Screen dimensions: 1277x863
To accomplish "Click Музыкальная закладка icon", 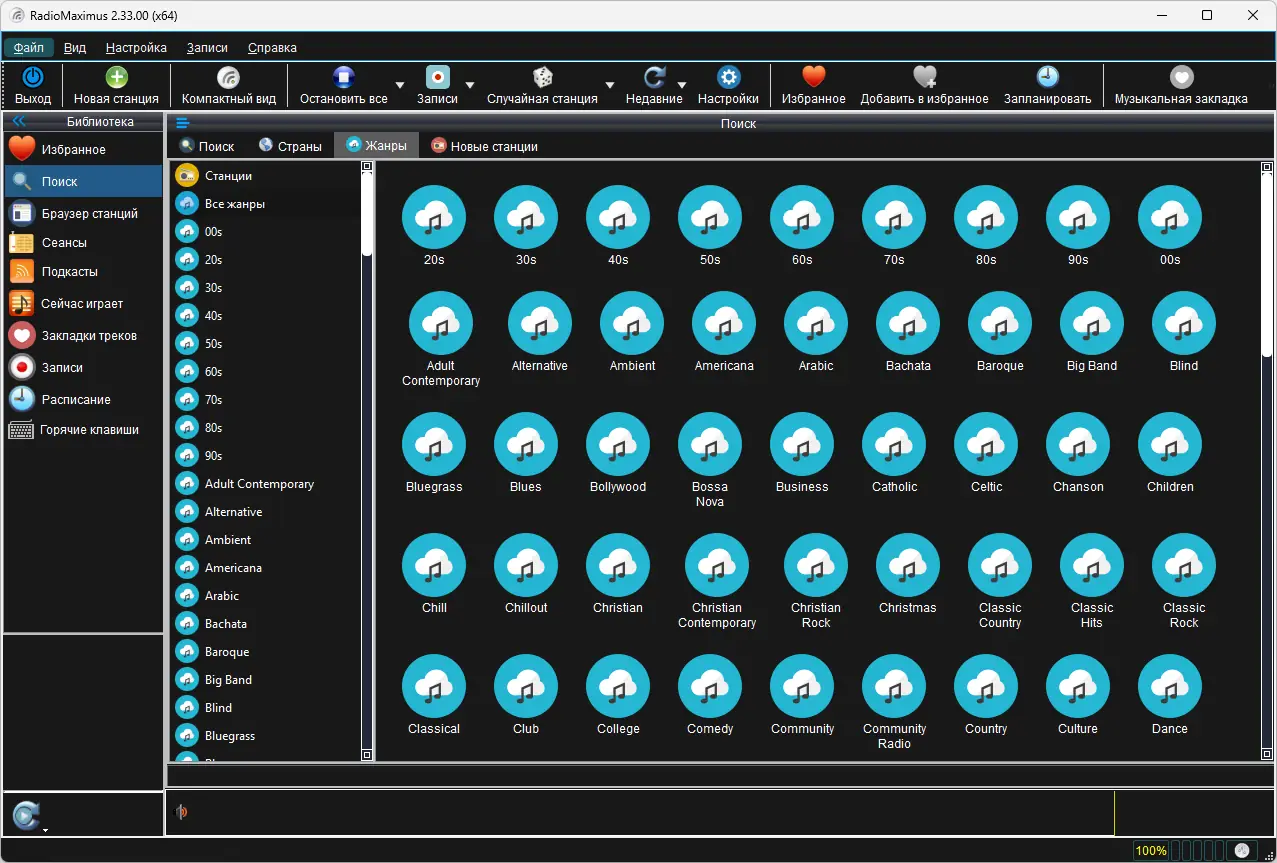I will [1181, 78].
